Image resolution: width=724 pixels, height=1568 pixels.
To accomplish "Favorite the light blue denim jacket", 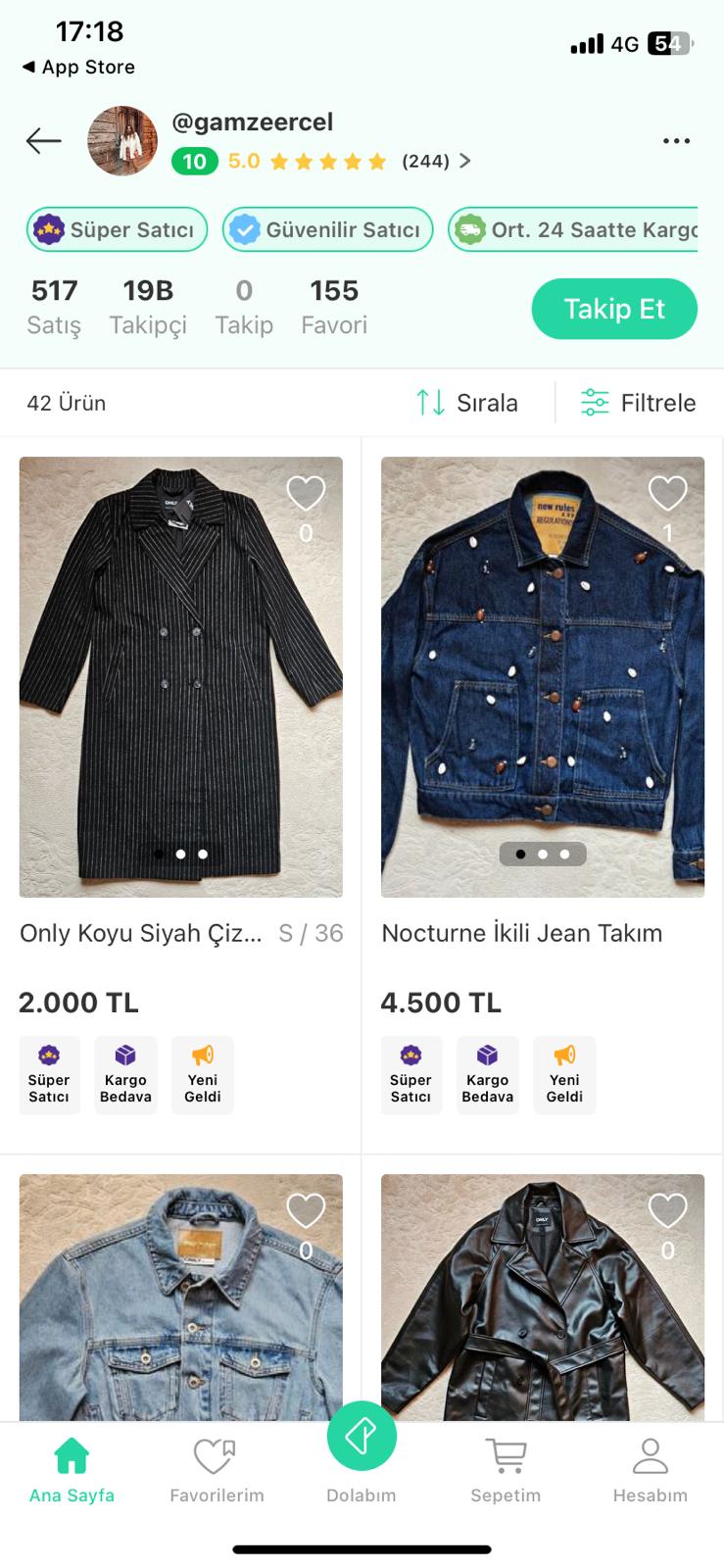I will 306,1211.
